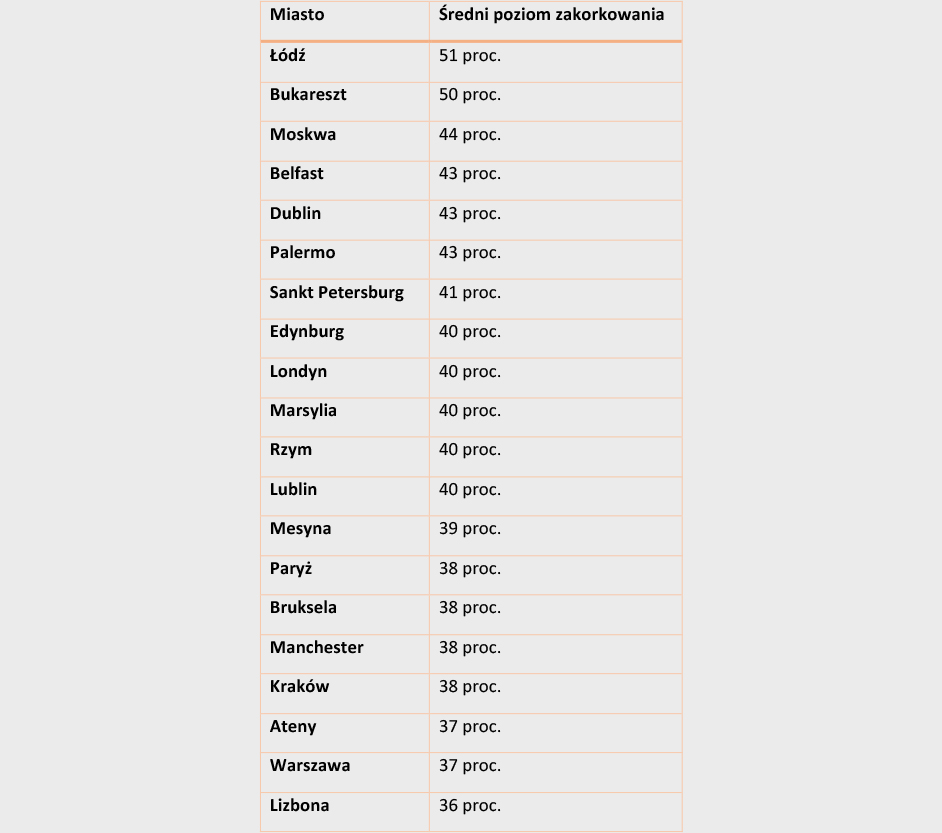Click the 51 proc. value

click(469, 56)
